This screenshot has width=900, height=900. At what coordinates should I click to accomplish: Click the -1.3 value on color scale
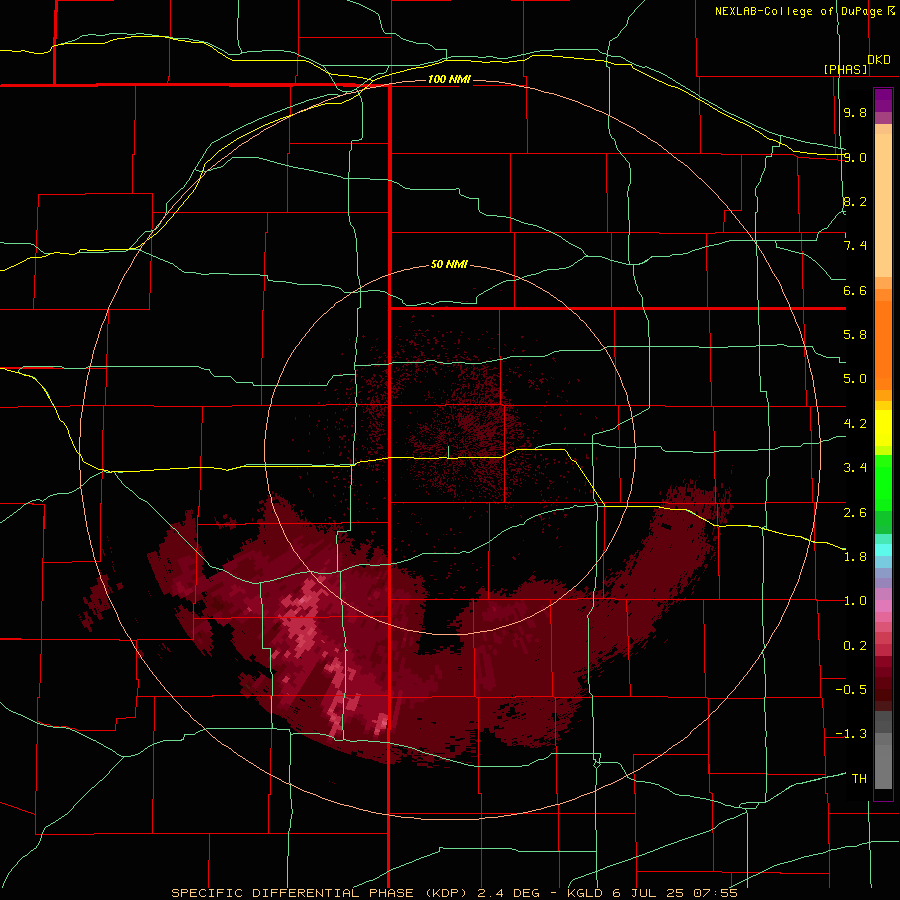point(851,734)
